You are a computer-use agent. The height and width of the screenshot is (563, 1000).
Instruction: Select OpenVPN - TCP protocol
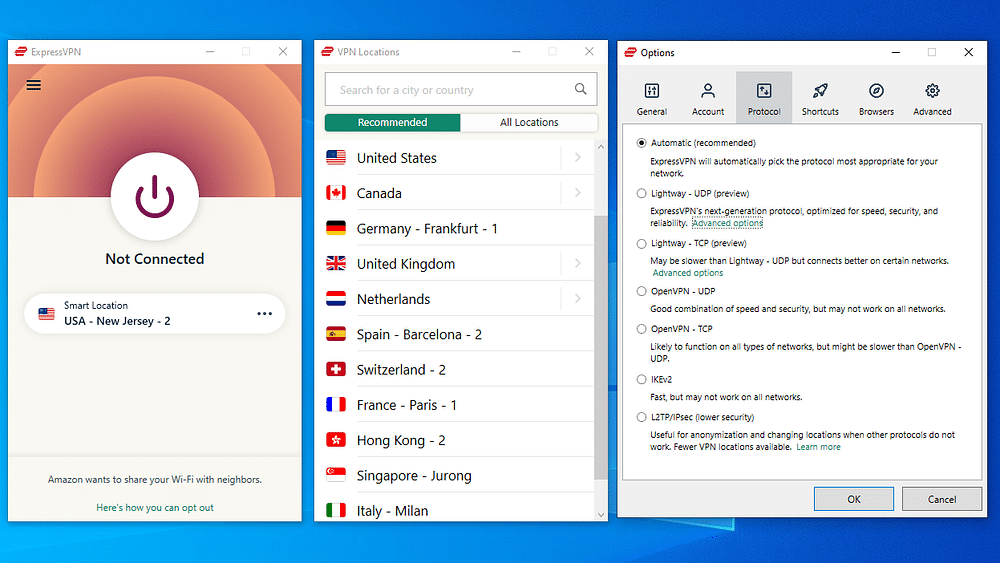click(641, 329)
